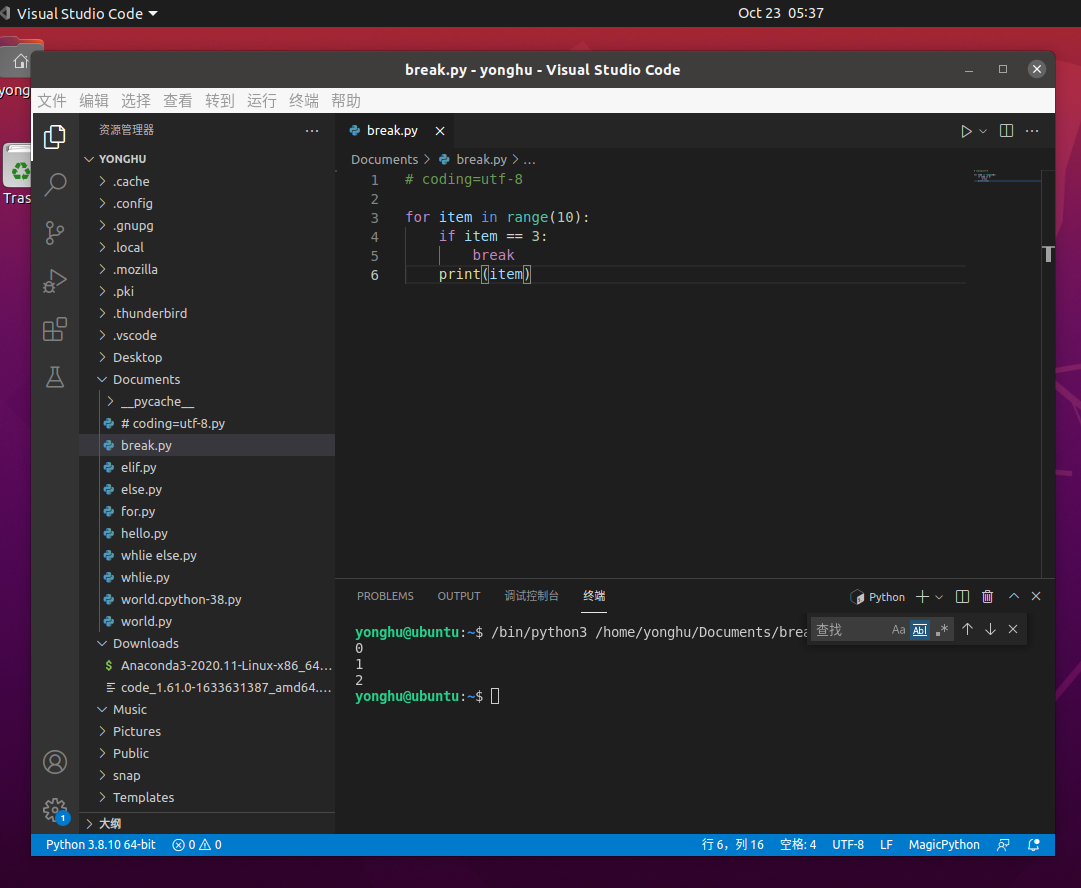Collapse the Documents folder

click(x=207, y=380)
